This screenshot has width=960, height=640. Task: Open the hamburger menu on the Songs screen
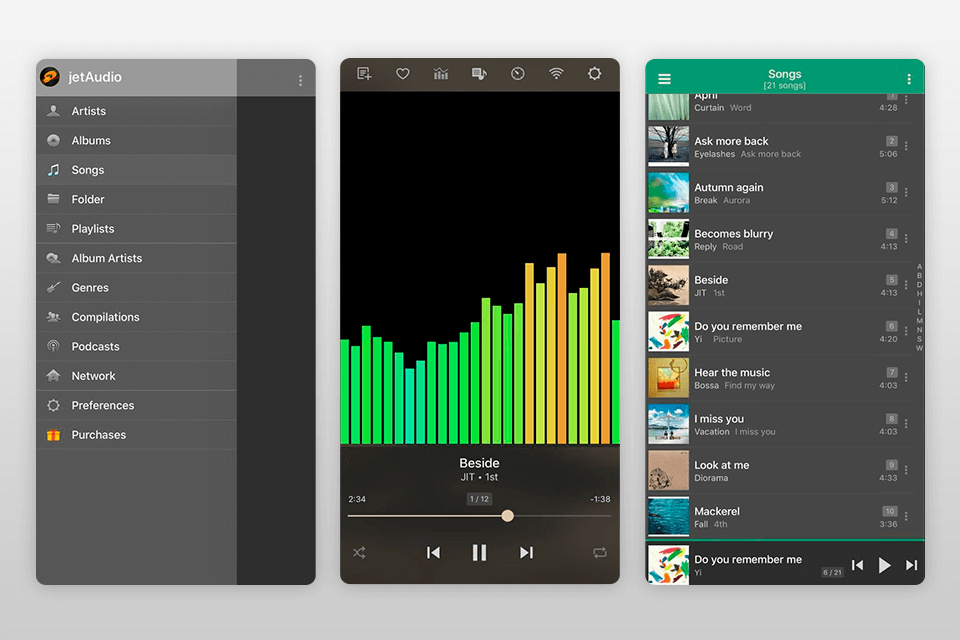coord(664,77)
